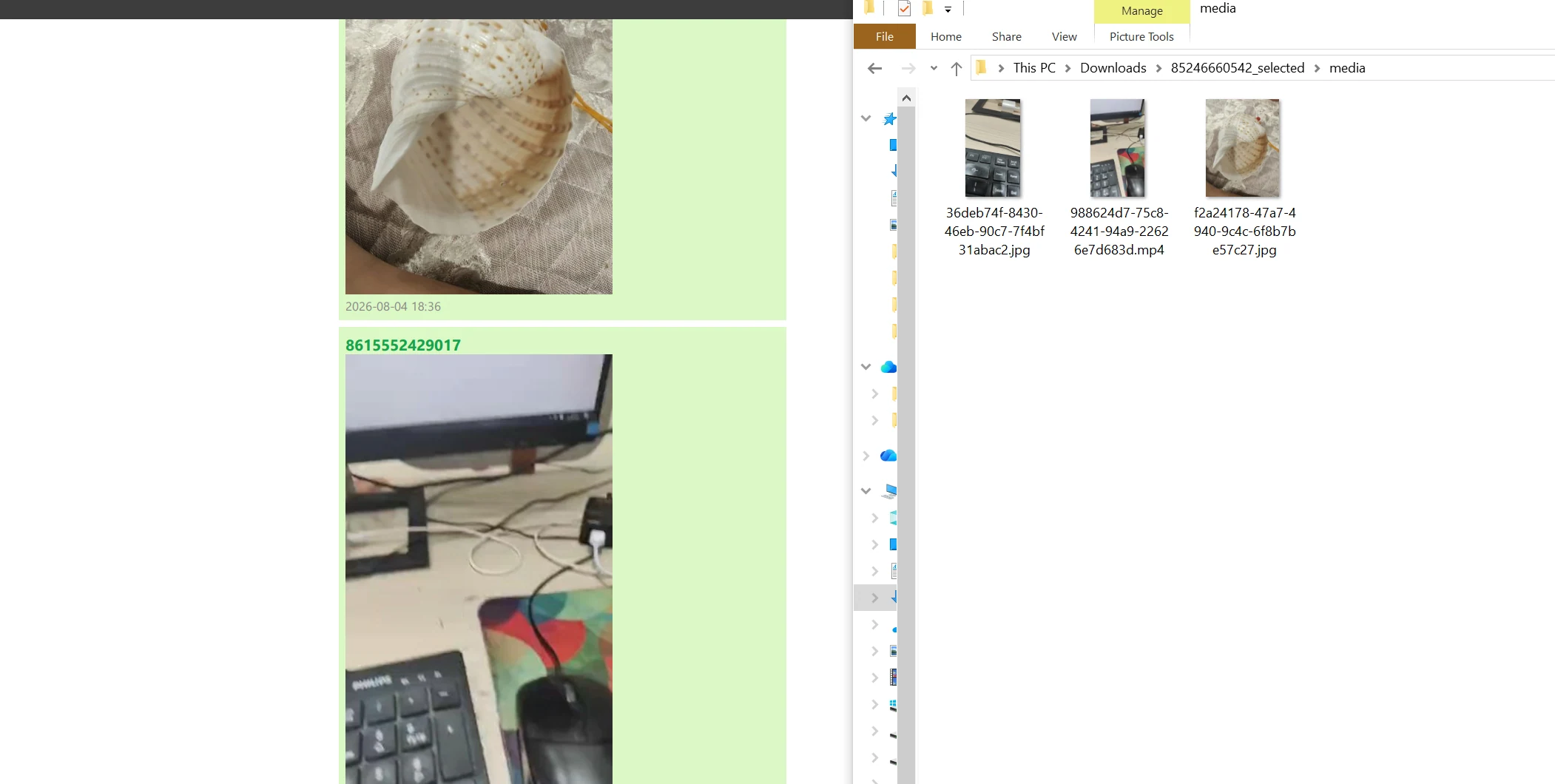Select the Videos filmstrip icon in tree
Image resolution: width=1555 pixels, height=784 pixels.
[x=893, y=677]
